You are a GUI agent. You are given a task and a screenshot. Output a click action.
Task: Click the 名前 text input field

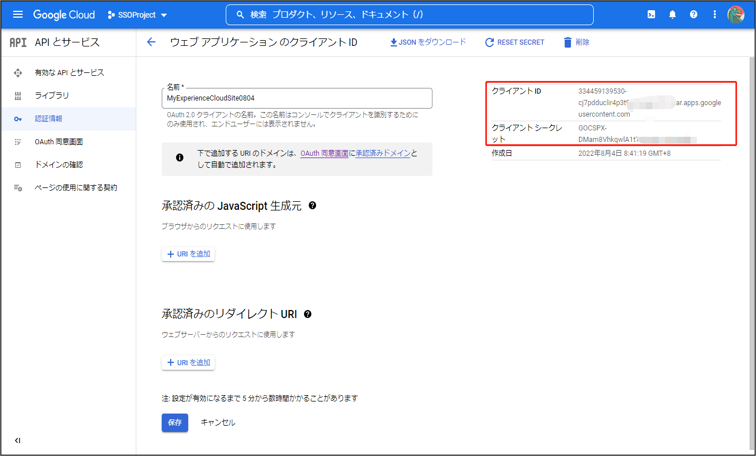tap(297, 99)
